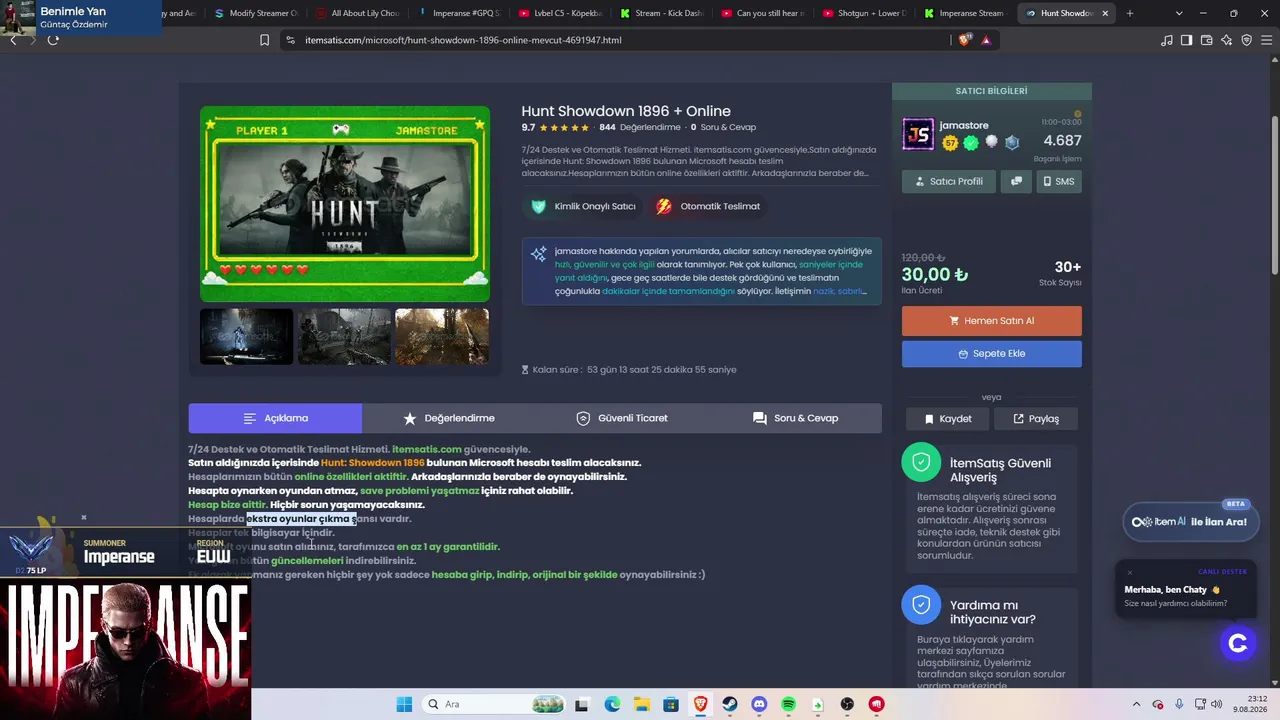Image resolution: width=1280 pixels, height=720 pixels.
Task: Click the 0 Soru & Cevap link
Action: click(723, 128)
